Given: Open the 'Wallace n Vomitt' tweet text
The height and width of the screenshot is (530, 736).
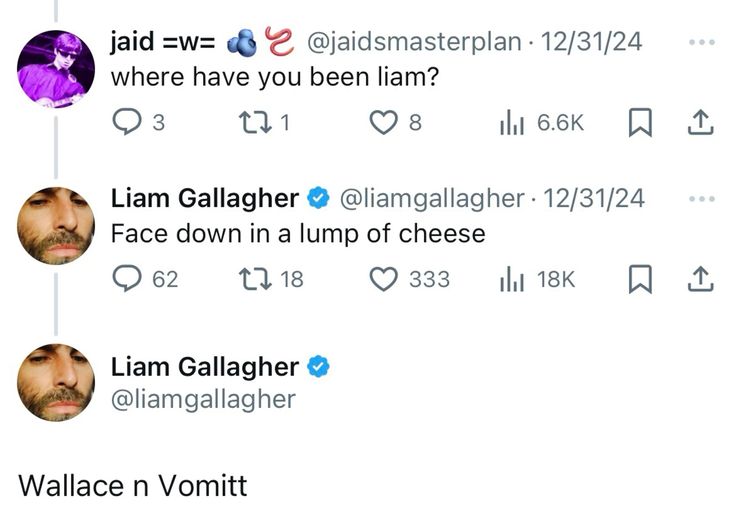Looking at the screenshot, I should [133, 485].
